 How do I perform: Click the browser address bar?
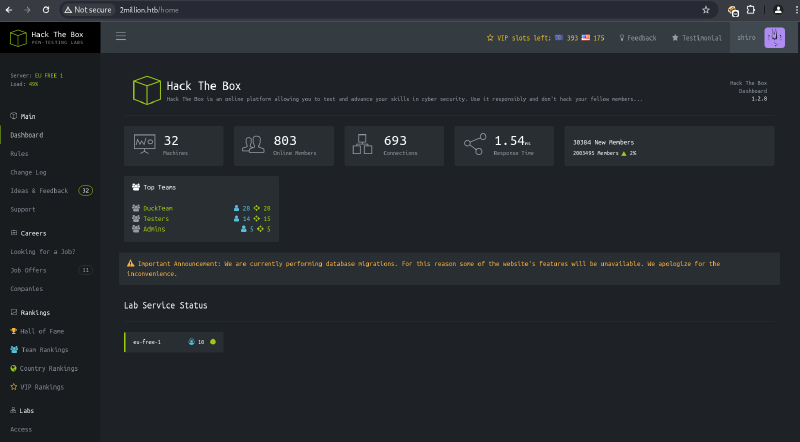[x=400, y=9]
